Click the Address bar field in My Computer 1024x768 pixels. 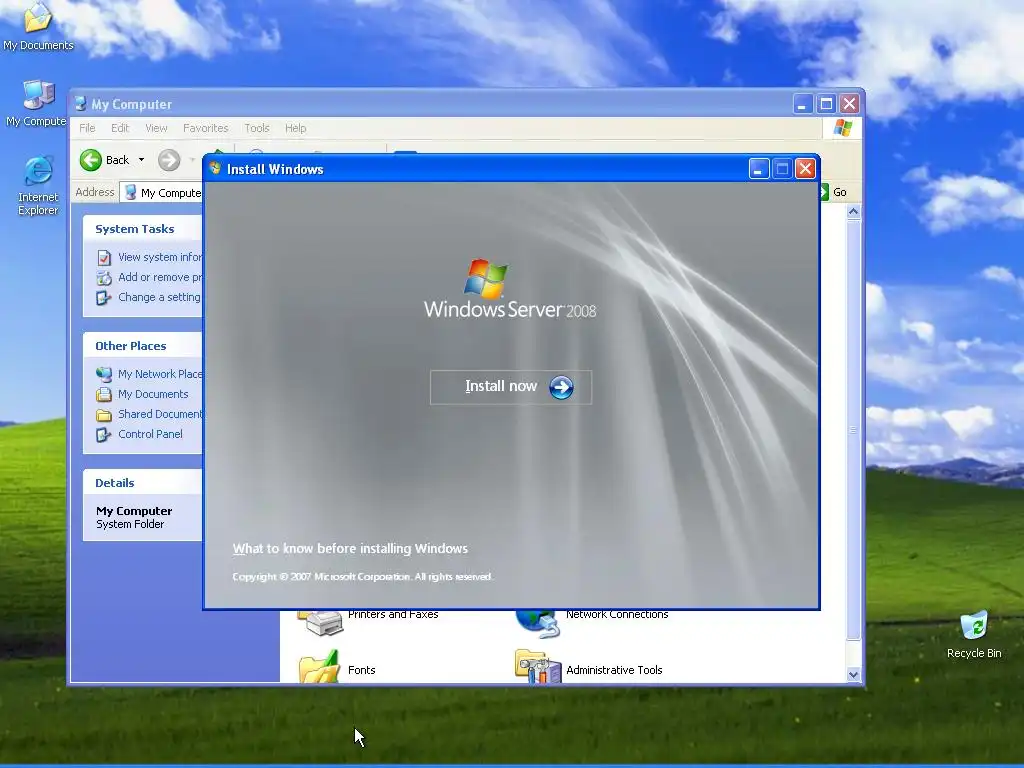click(x=162, y=193)
